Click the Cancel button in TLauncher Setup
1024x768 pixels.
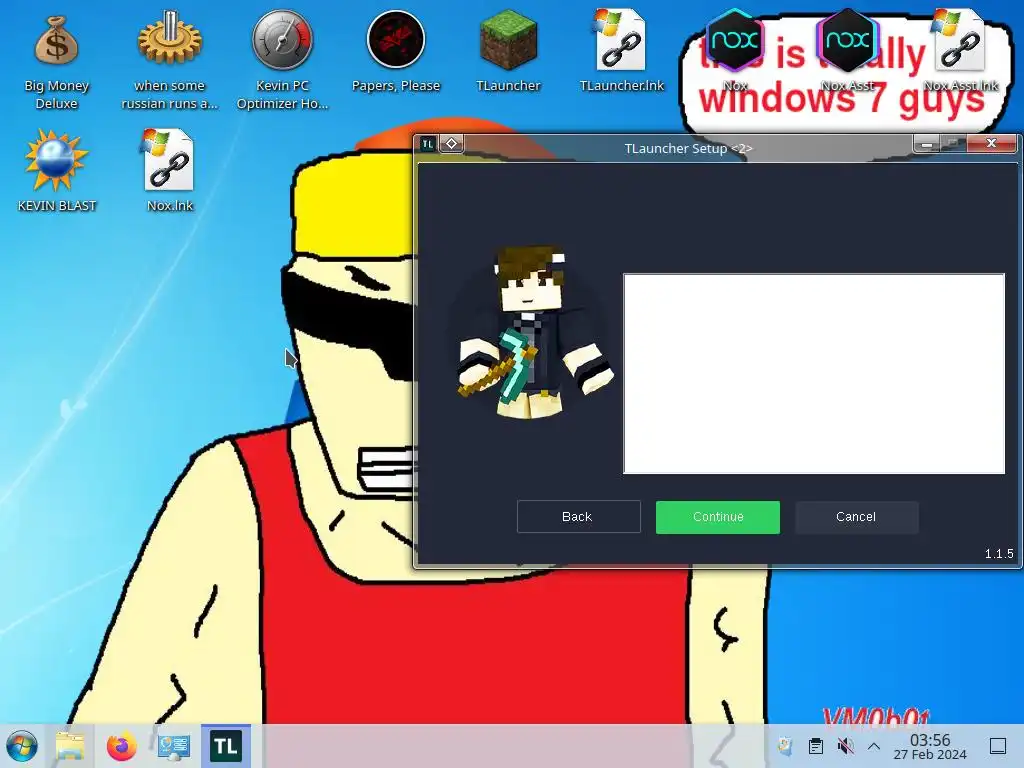[x=856, y=517]
